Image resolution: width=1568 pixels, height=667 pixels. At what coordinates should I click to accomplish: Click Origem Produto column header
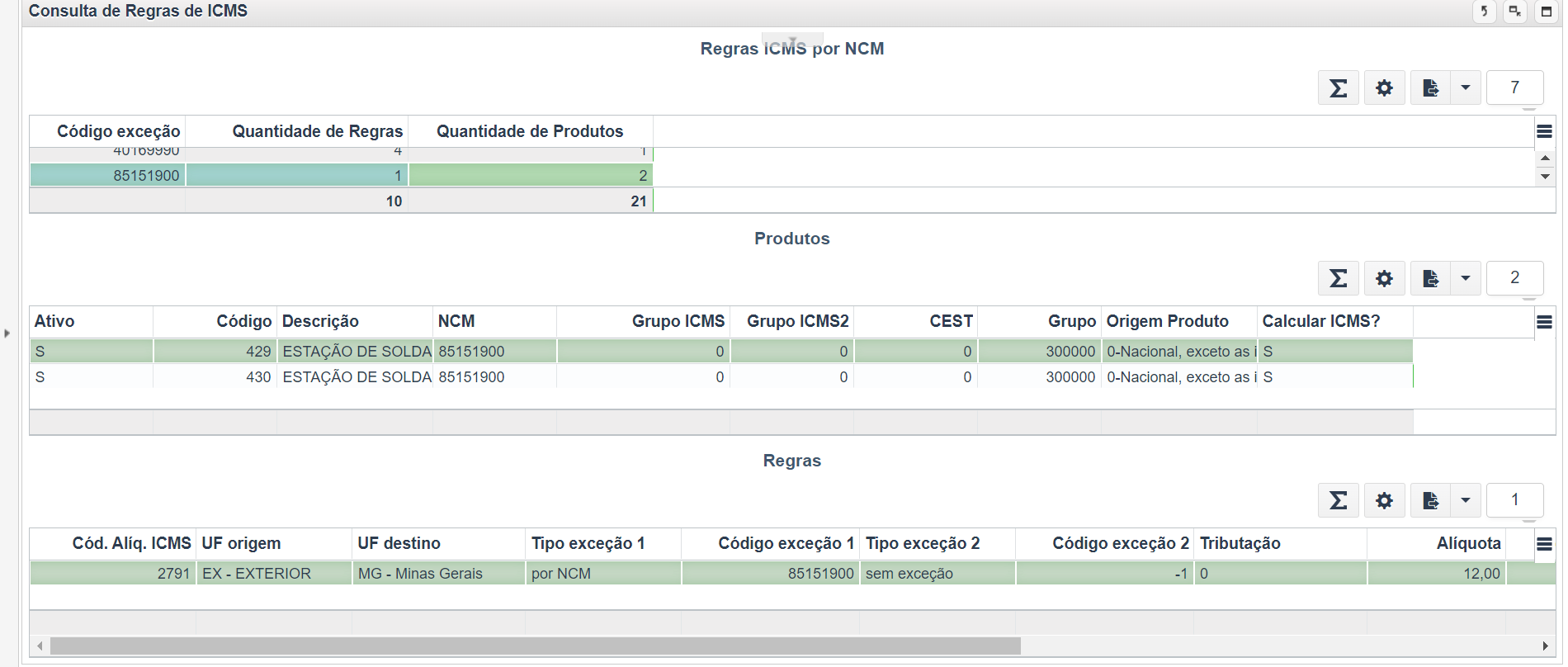pos(1179,321)
